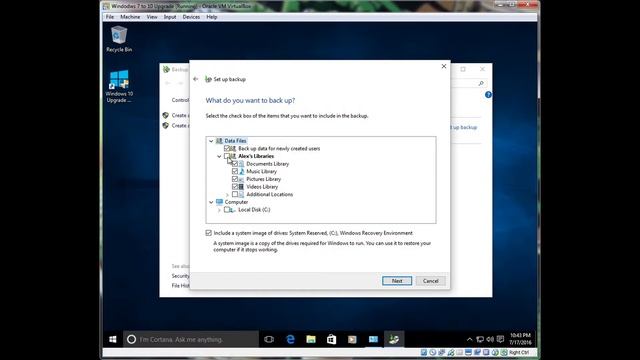Open the Store from the taskbar
The image size is (640, 360).
[x=331, y=339]
